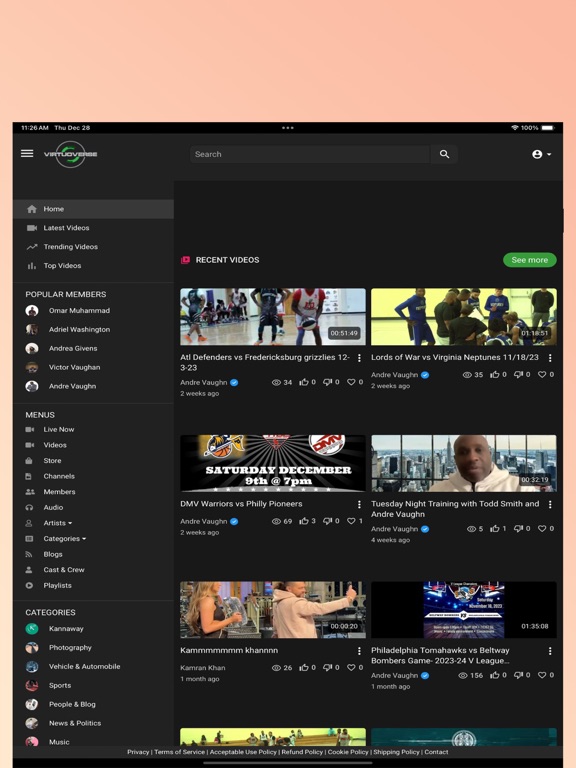Click the Sports category icon
Viewport: 576px width, 768px height.
click(x=32, y=686)
